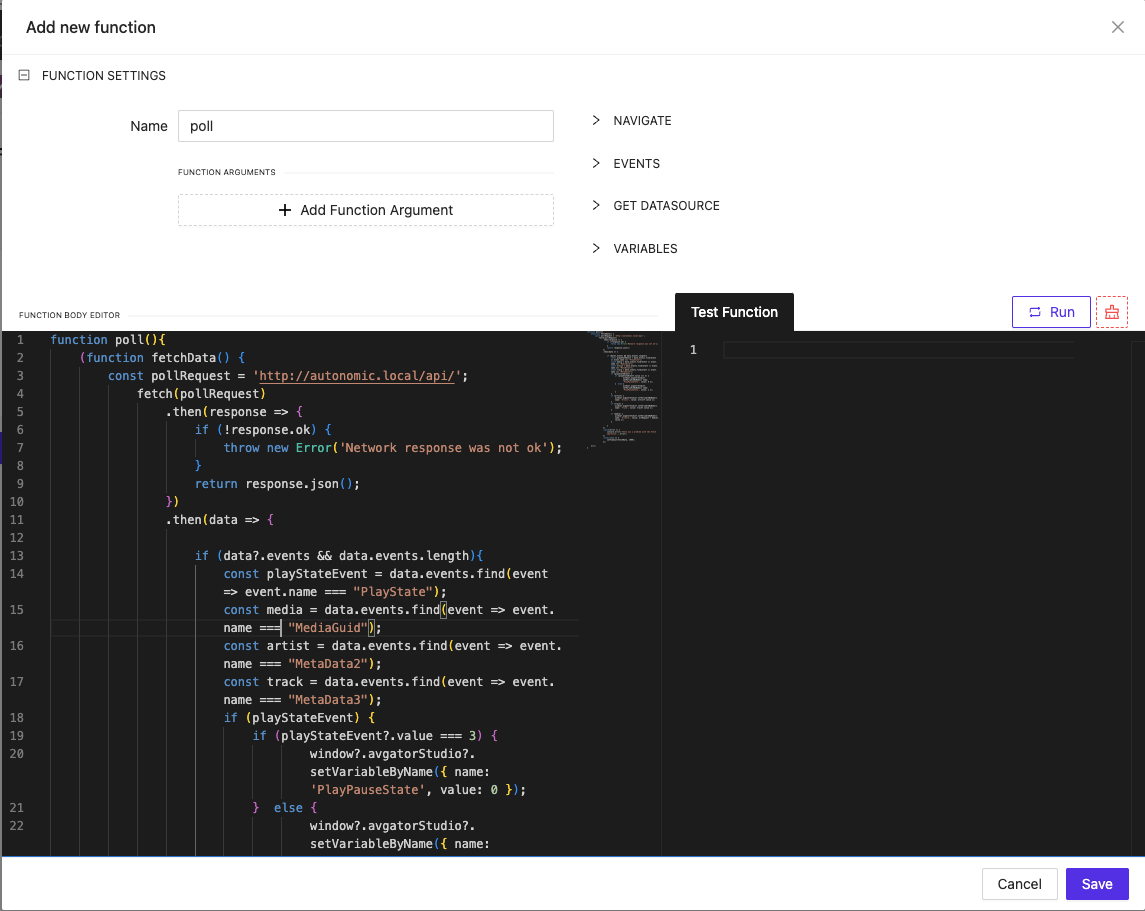Collapse the Function Settings section
Viewport: 1145px width, 911px height.
tap(24, 75)
